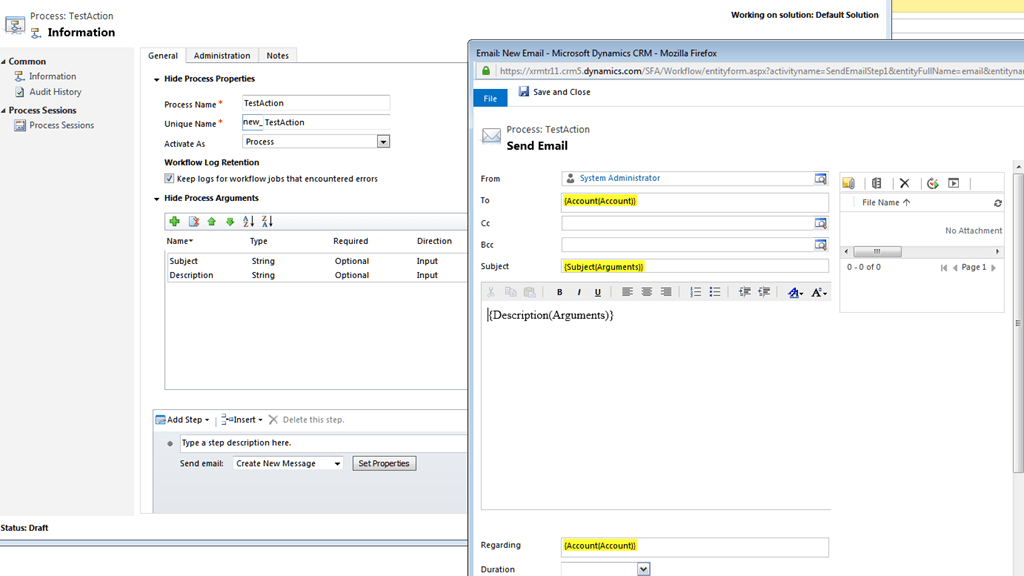Go to next attachments page
The image size is (1024, 576).
(x=993, y=268)
